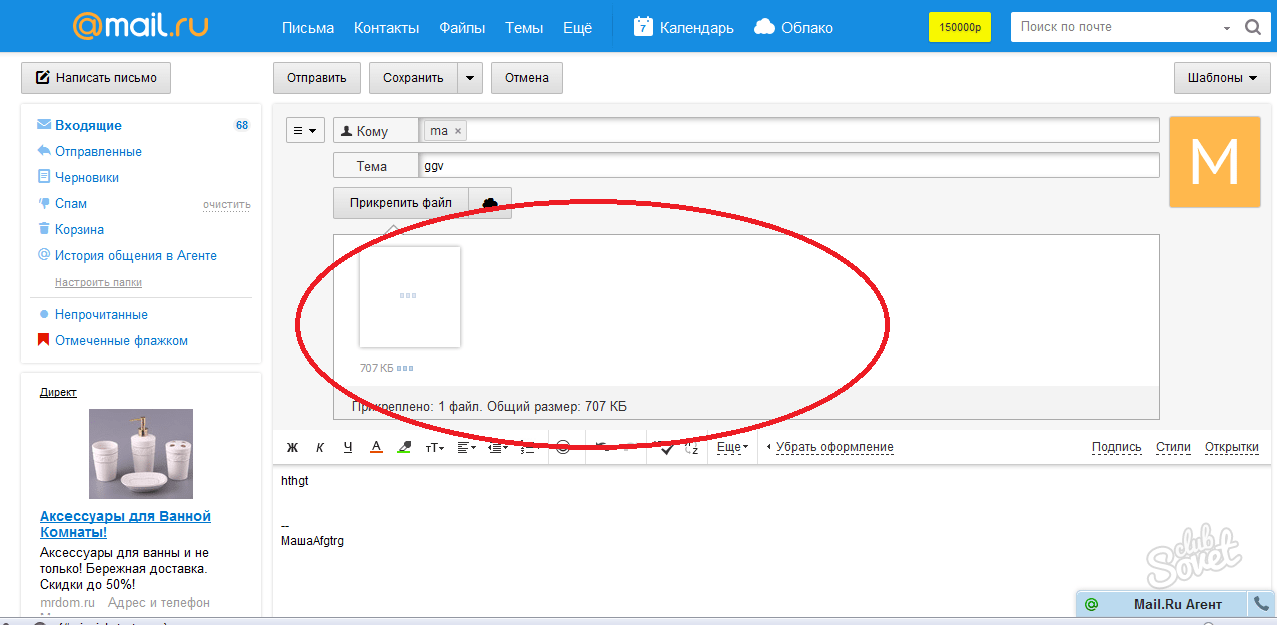
Task: Open the Письма menu
Action: click(308, 28)
